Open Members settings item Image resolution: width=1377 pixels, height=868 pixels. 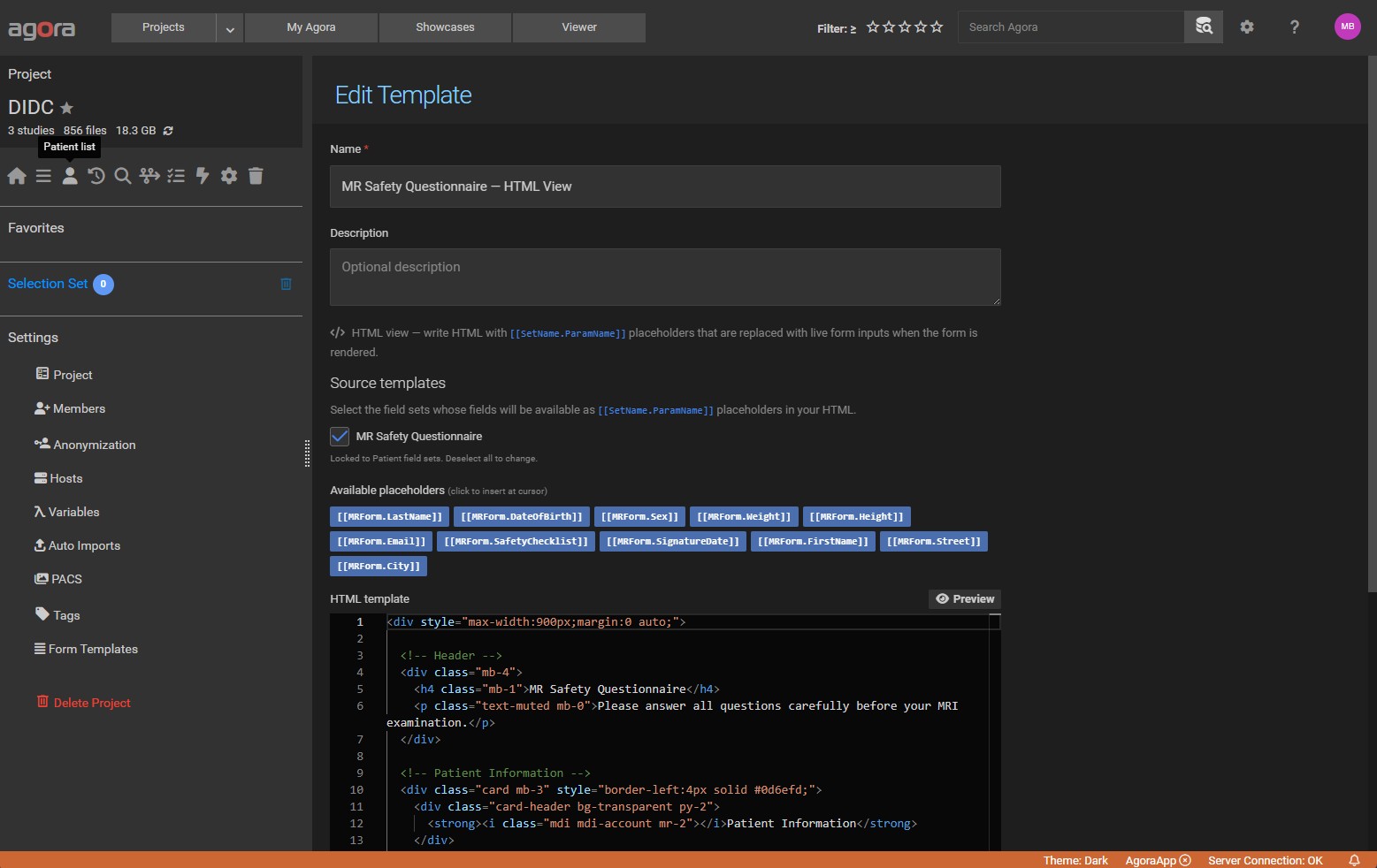click(70, 408)
